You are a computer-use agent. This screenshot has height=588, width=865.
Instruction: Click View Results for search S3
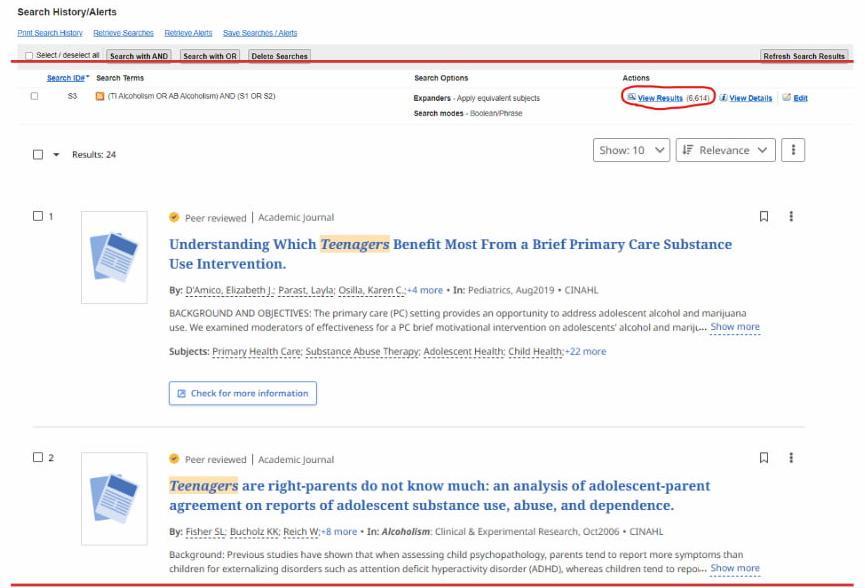click(660, 98)
